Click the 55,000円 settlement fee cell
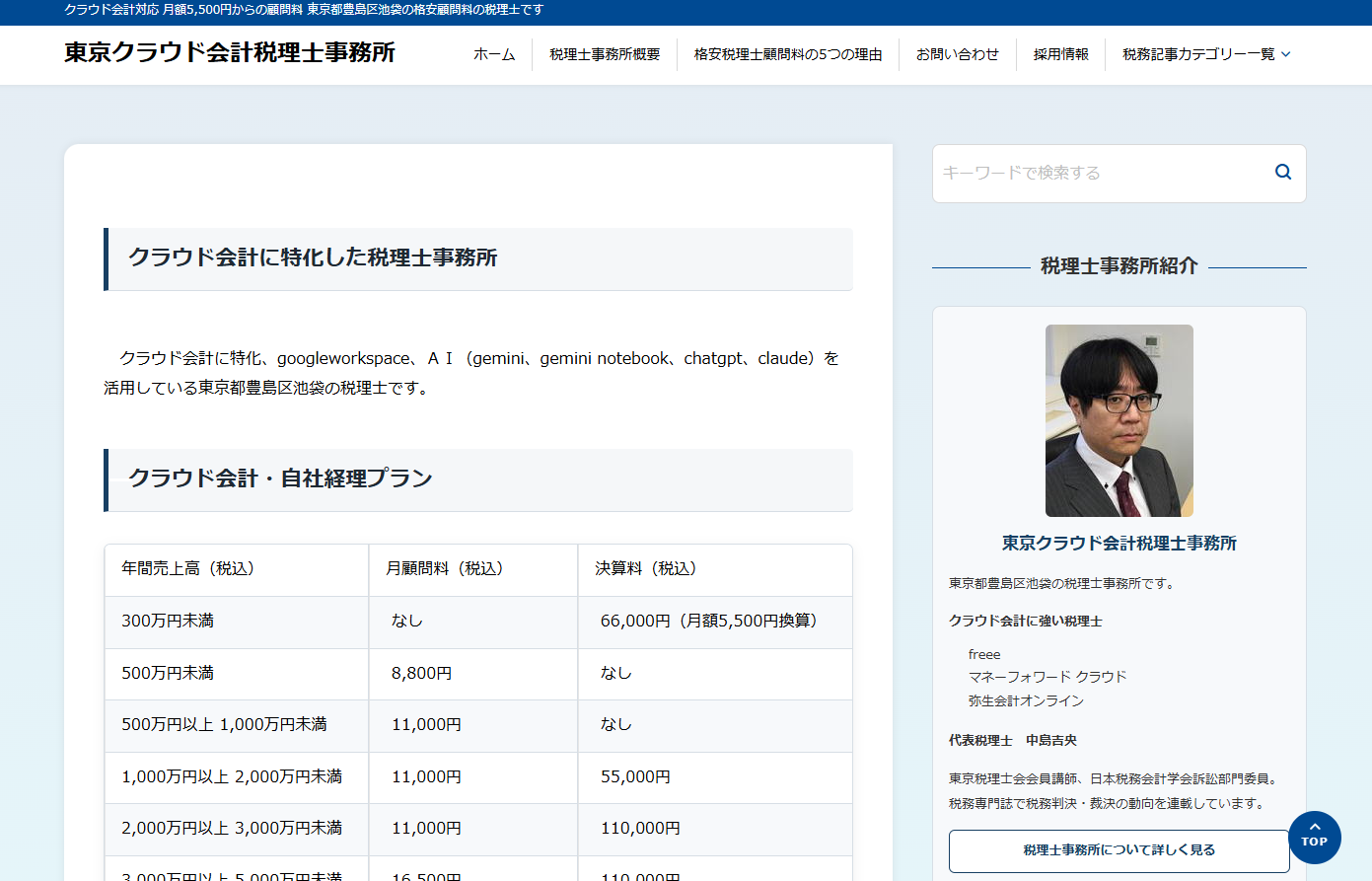 715,777
